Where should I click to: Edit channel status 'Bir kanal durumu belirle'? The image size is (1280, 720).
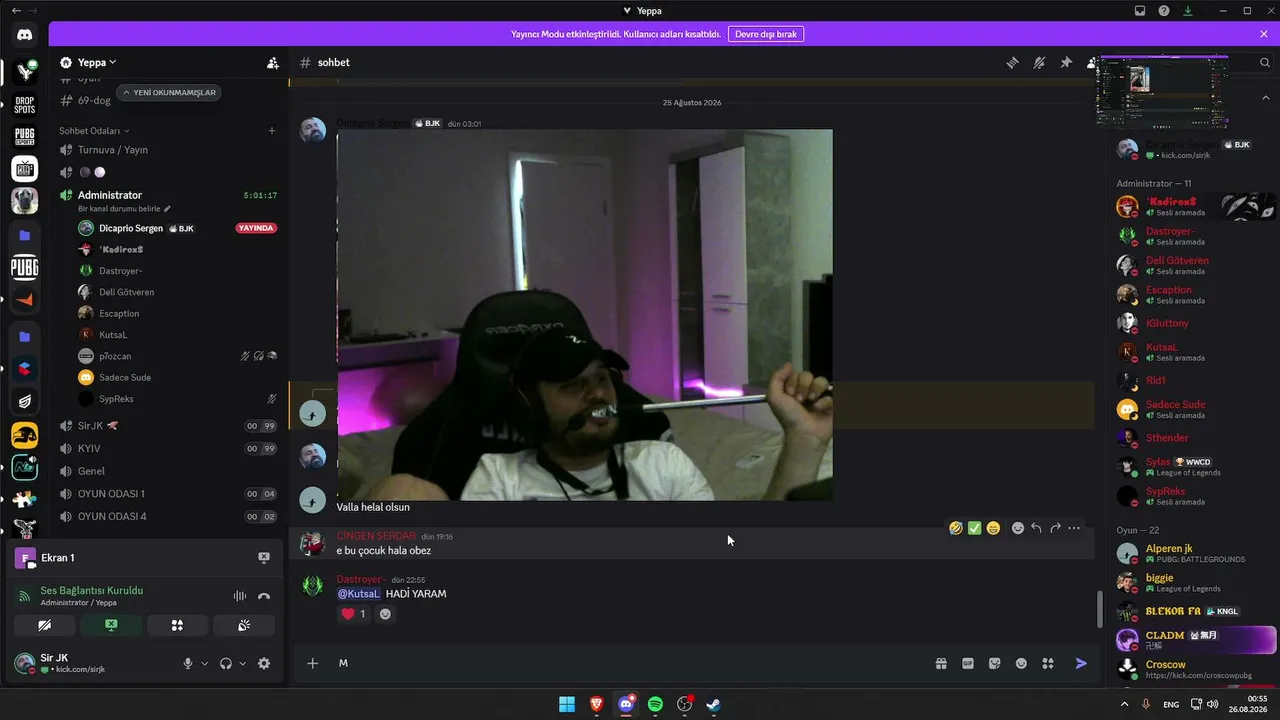(x=124, y=209)
